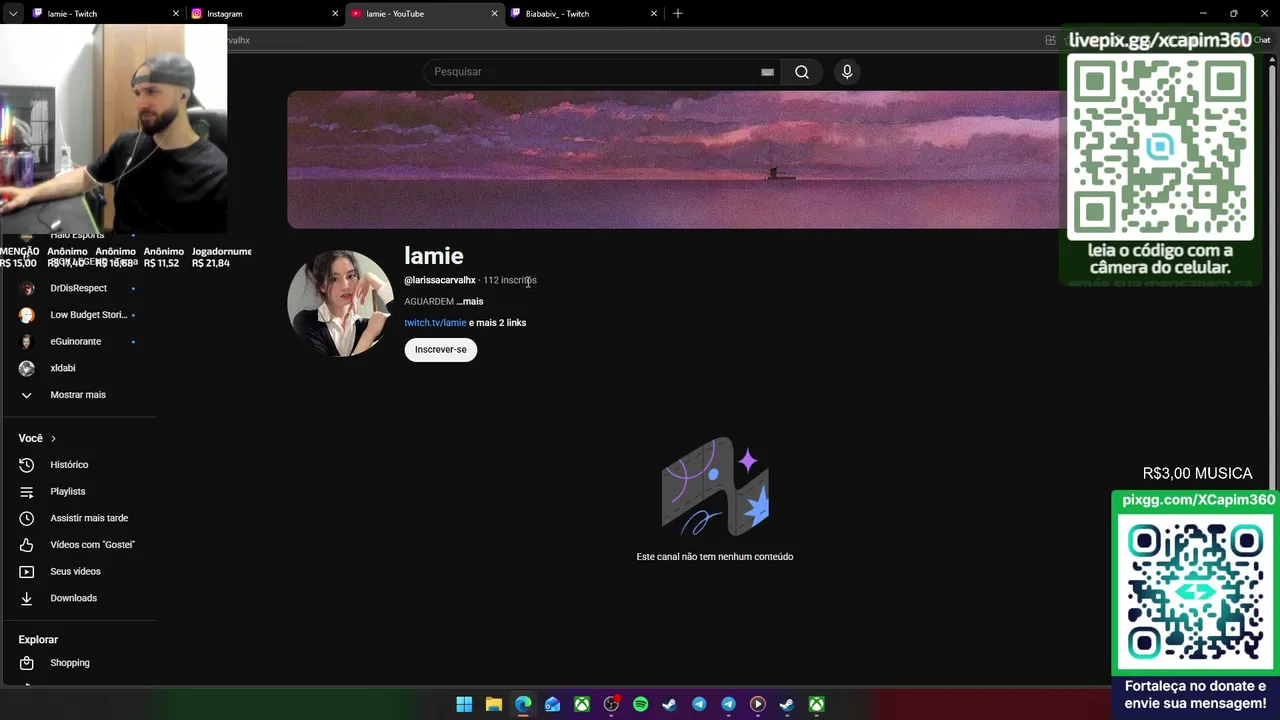The width and height of the screenshot is (1280, 720).
Task: Close the Biababiv_ - Twitch tab
Action: click(x=654, y=14)
